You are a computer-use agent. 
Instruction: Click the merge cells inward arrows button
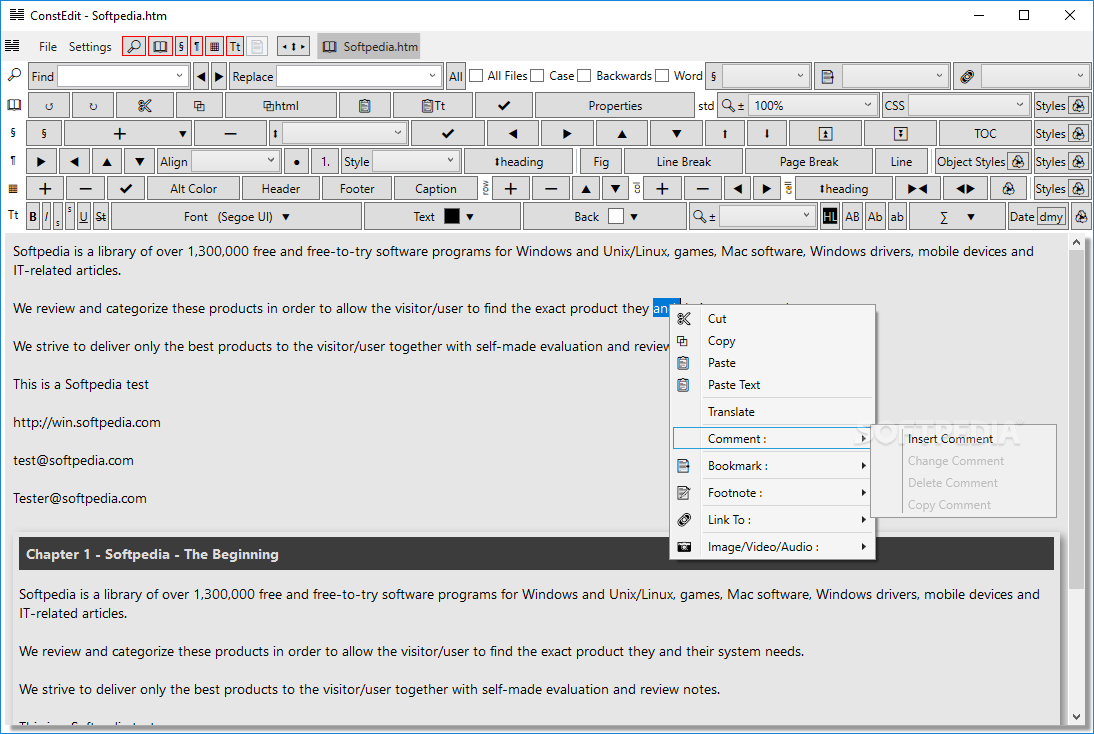[x=917, y=188]
